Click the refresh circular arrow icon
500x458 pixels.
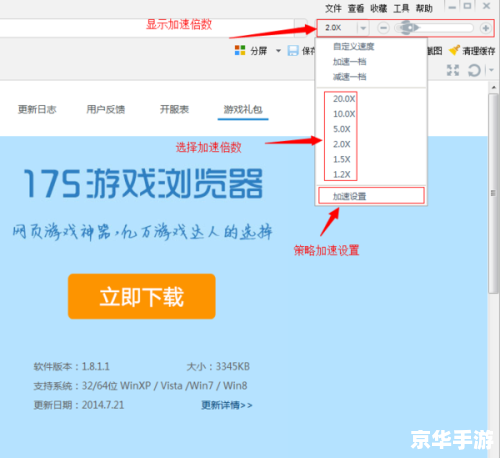point(474,71)
